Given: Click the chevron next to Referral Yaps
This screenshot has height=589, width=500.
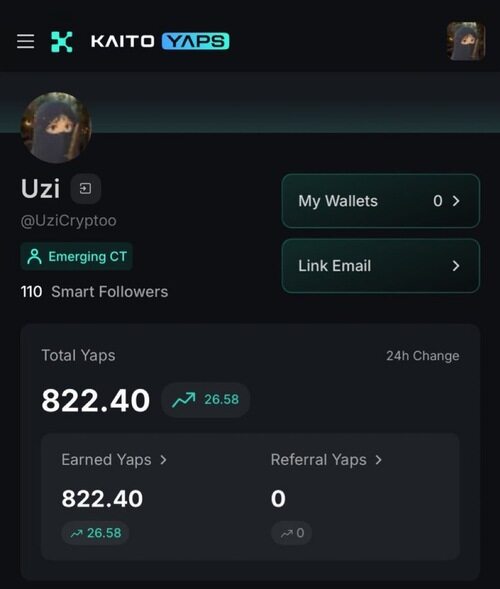Looking at the screenshot, I should [x=379, y=460].
